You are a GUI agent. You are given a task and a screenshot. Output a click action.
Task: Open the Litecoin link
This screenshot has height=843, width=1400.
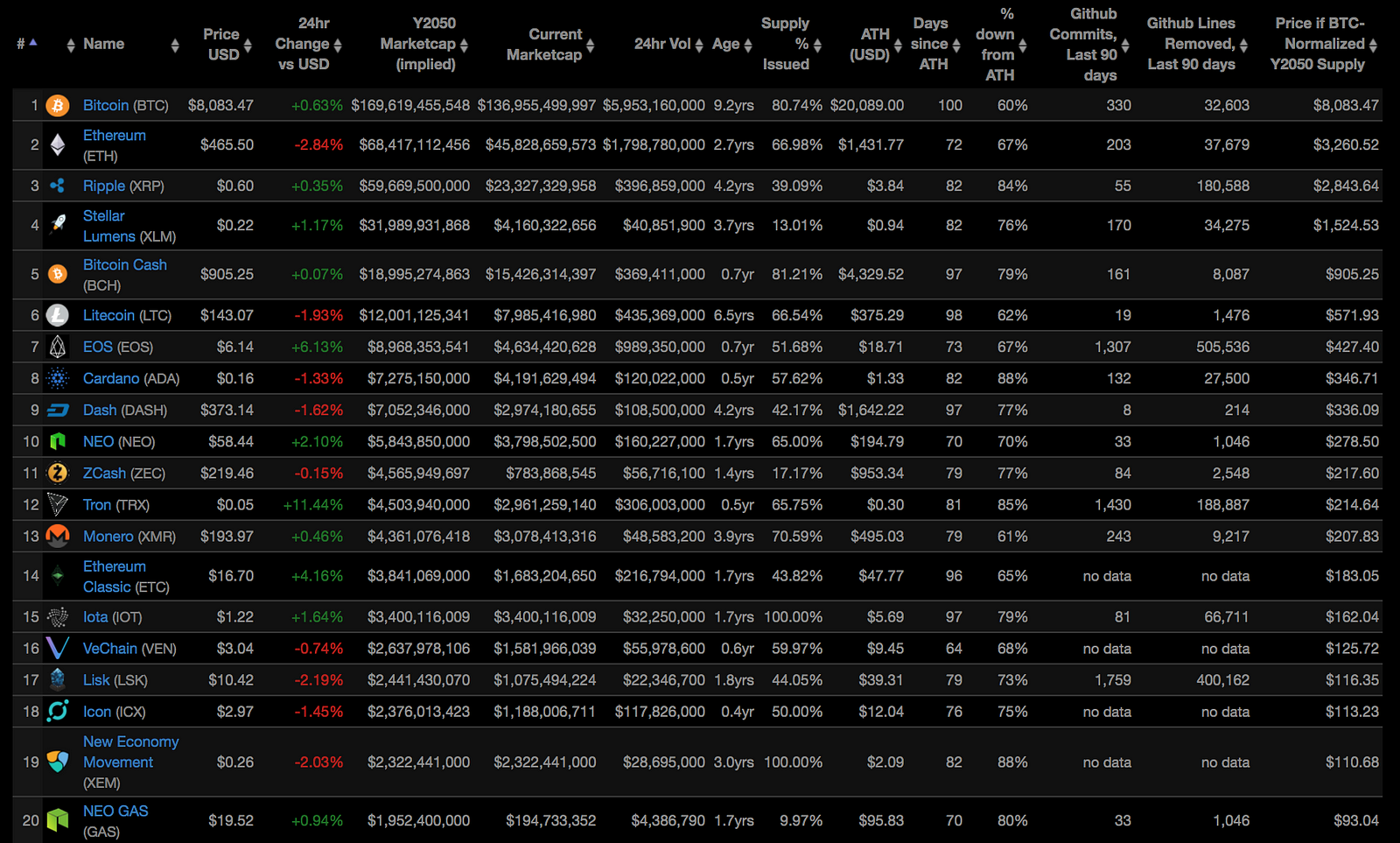point(109,315)
